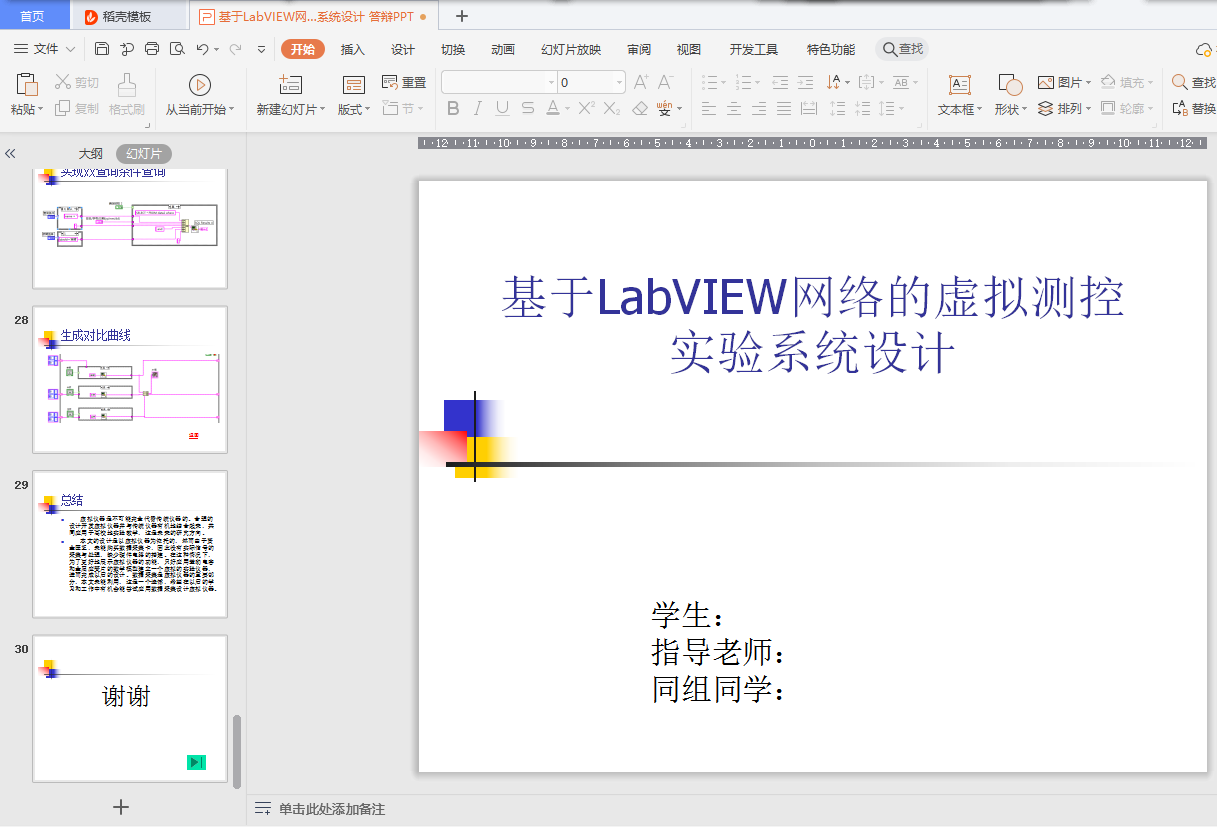Increase font size with A+ icon
Viewport: 1217px width, 827px height.
coord(641,82)
